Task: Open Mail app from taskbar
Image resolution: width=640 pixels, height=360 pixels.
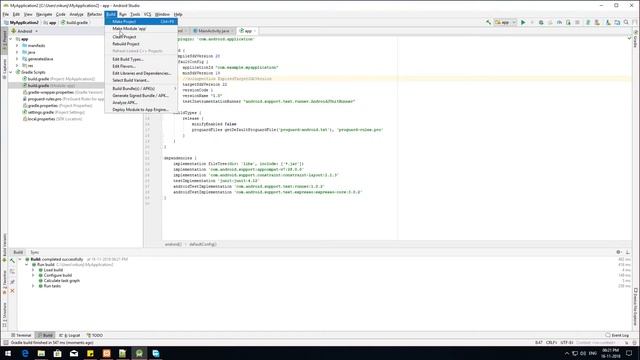Action: click(74, 353)
